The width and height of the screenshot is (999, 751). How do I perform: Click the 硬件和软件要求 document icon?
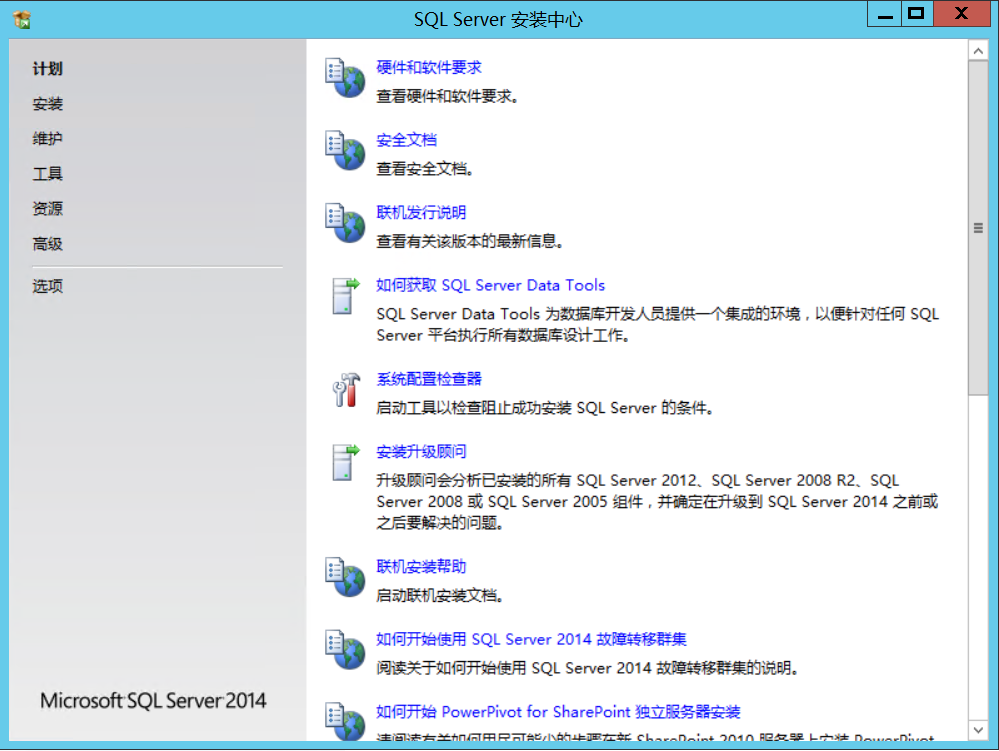pyautogui.click(x=344, y=80)
